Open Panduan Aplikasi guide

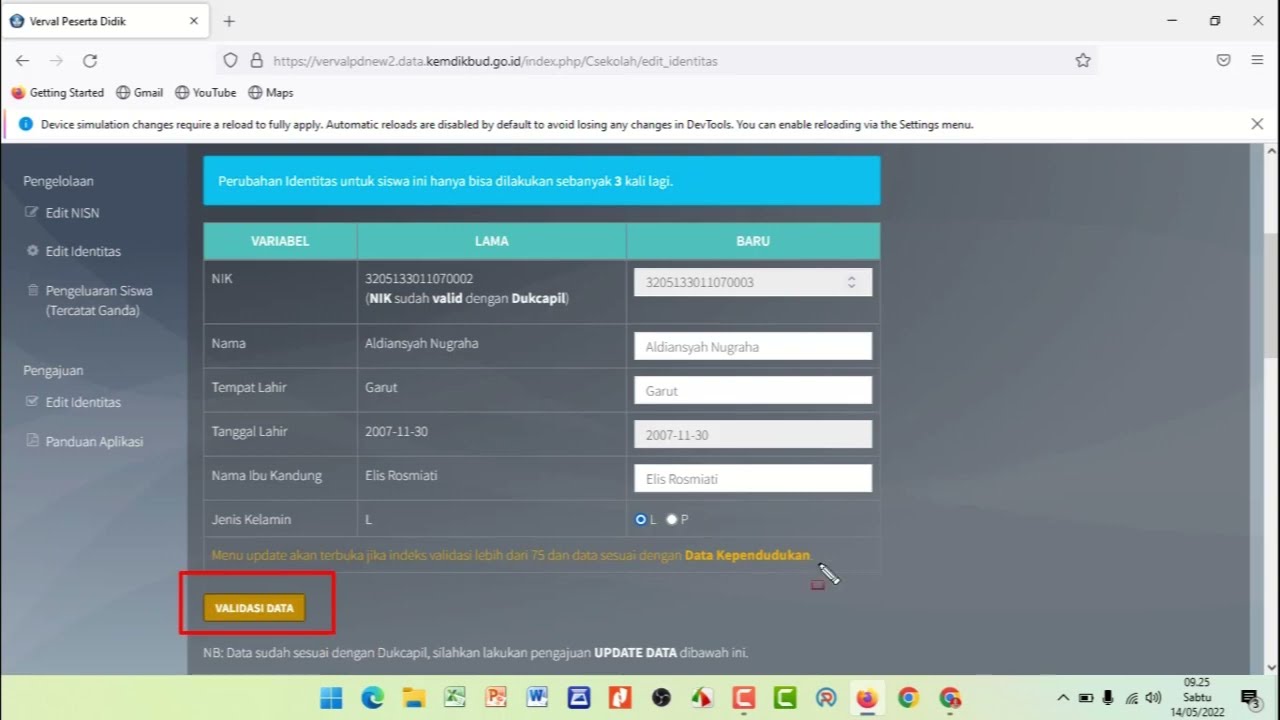[84, 441]
